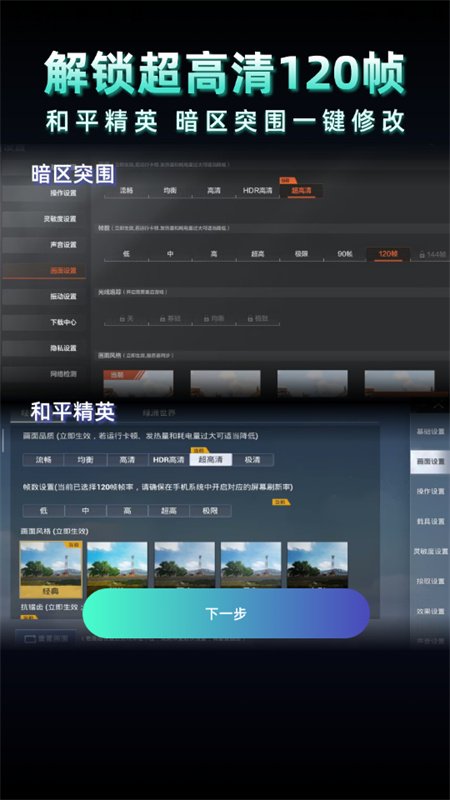This screenshot has width=450, height=800.
Task: Click the 画面品质 (立即生效) description text
Action: click(x=141, y=436)
